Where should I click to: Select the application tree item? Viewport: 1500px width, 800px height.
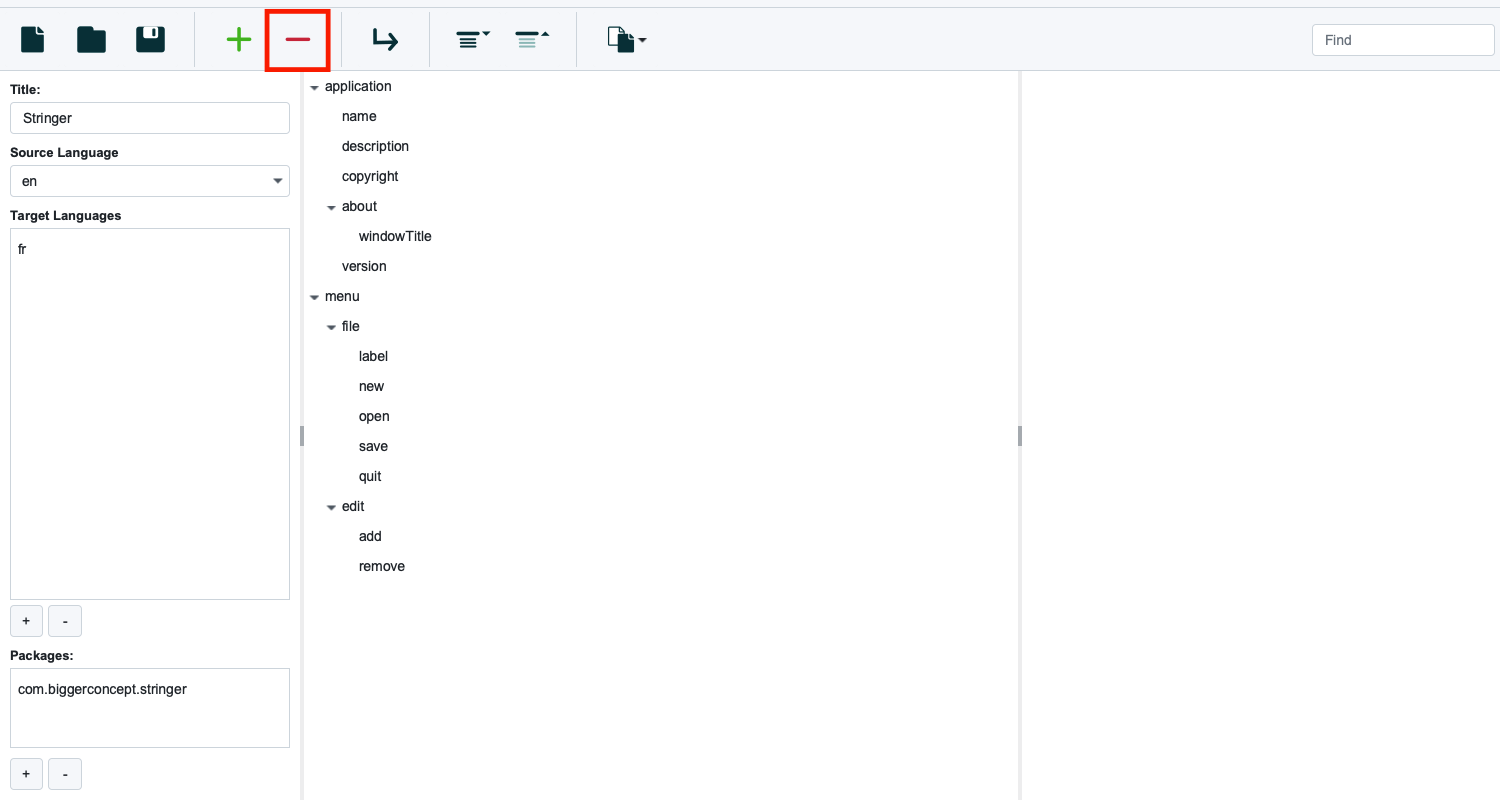tap(358, 86)
